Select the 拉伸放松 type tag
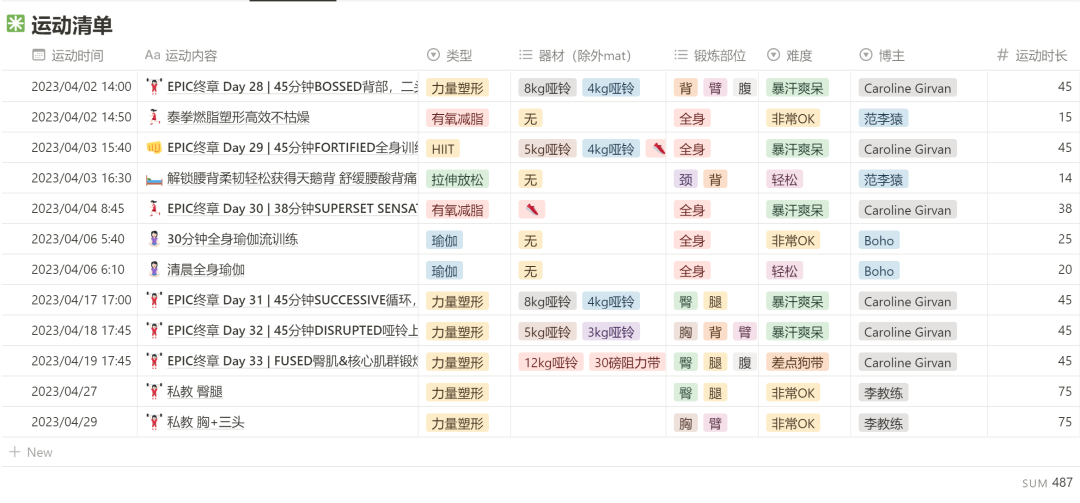The height and width of the screenshot is (503, 1080). [x=457, y=179]
